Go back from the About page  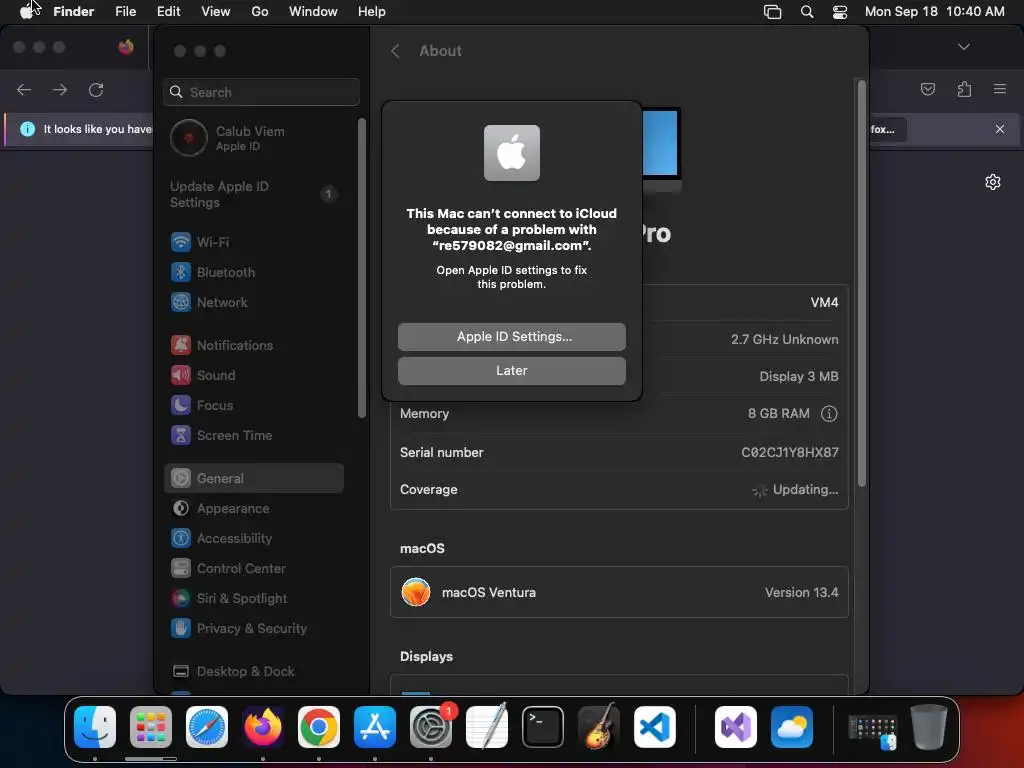[395, 51]
